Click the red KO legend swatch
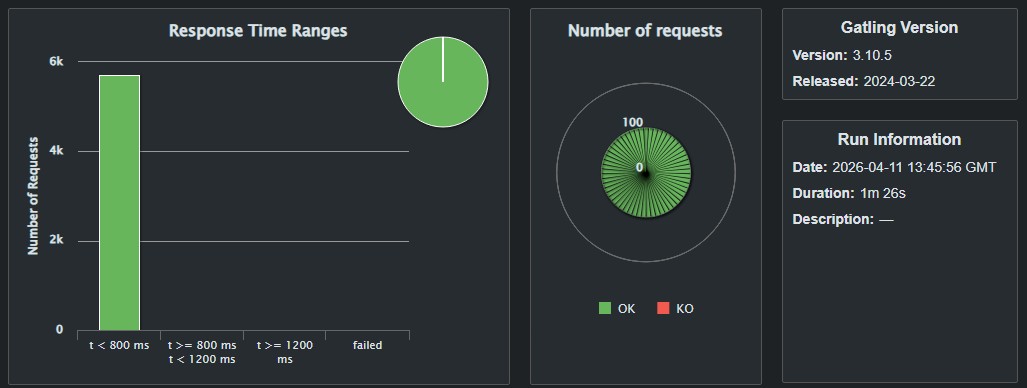Viewport: 1027px width, 388px height. point(663,309)
